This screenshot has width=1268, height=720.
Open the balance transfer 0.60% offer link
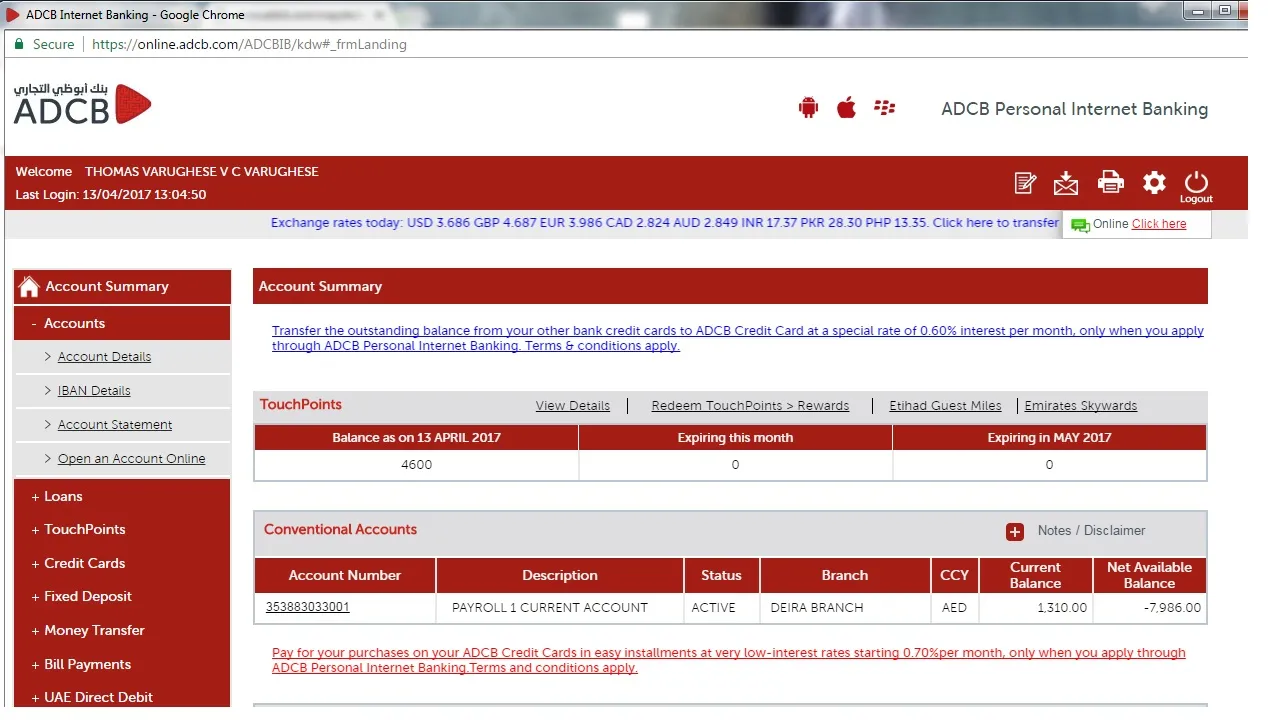tap(738, 338)
